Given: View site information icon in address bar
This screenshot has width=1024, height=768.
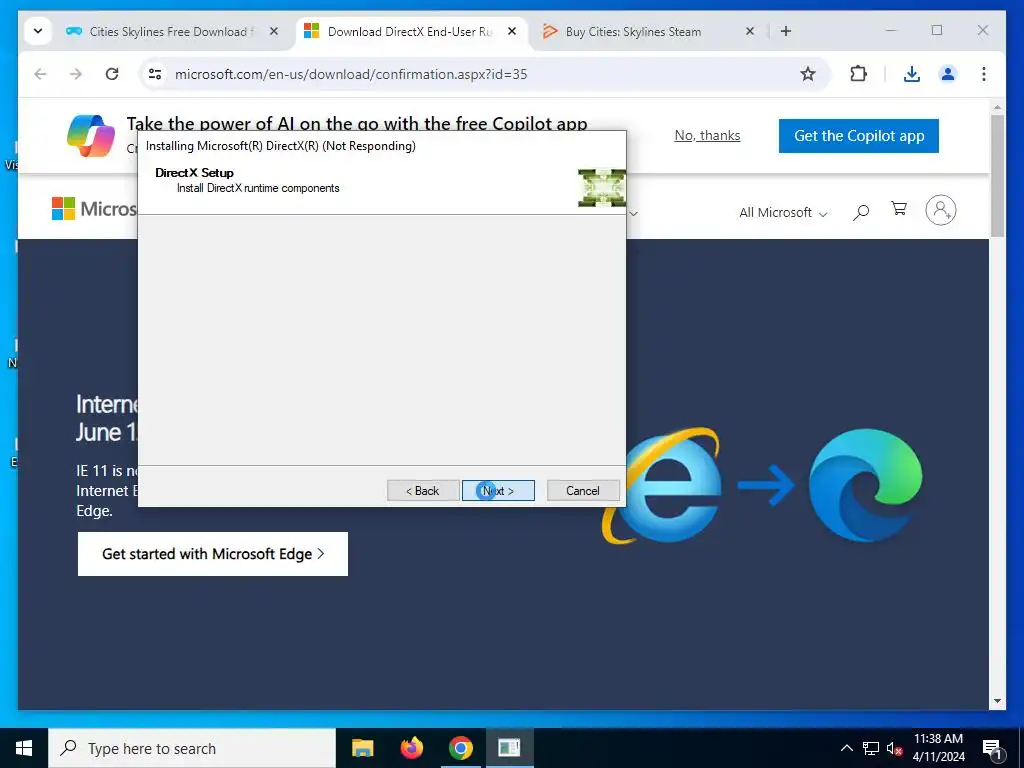Looking at the screenshot, I should [155, 74].
